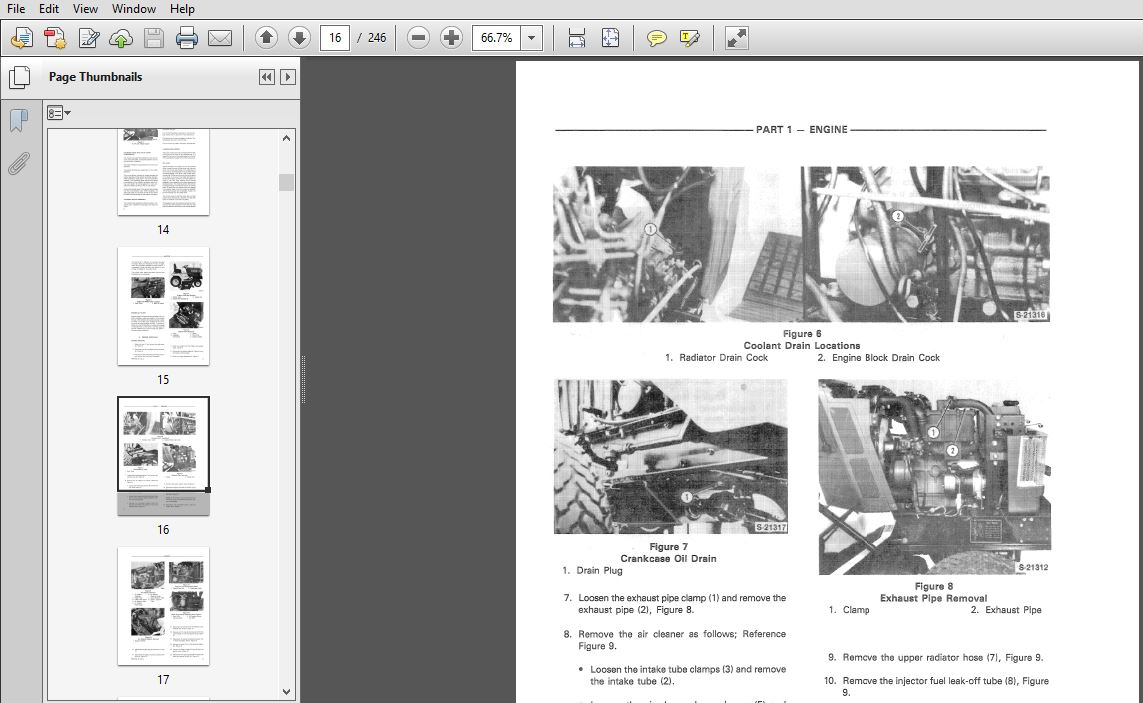This screenshot has height=703, width=1143.
Task: Click the Page Thumbnails panel icon
Action: pos(20,77)
